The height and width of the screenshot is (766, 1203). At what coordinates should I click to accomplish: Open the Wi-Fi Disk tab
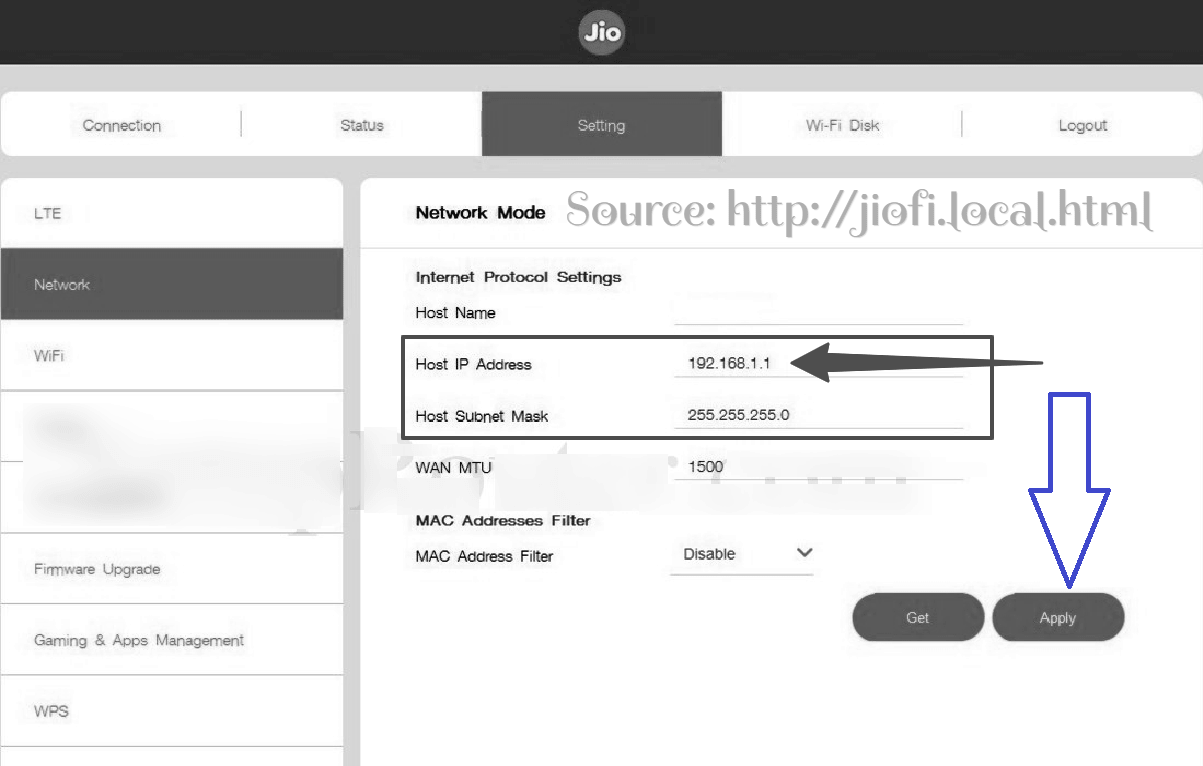tap(842, 126)
